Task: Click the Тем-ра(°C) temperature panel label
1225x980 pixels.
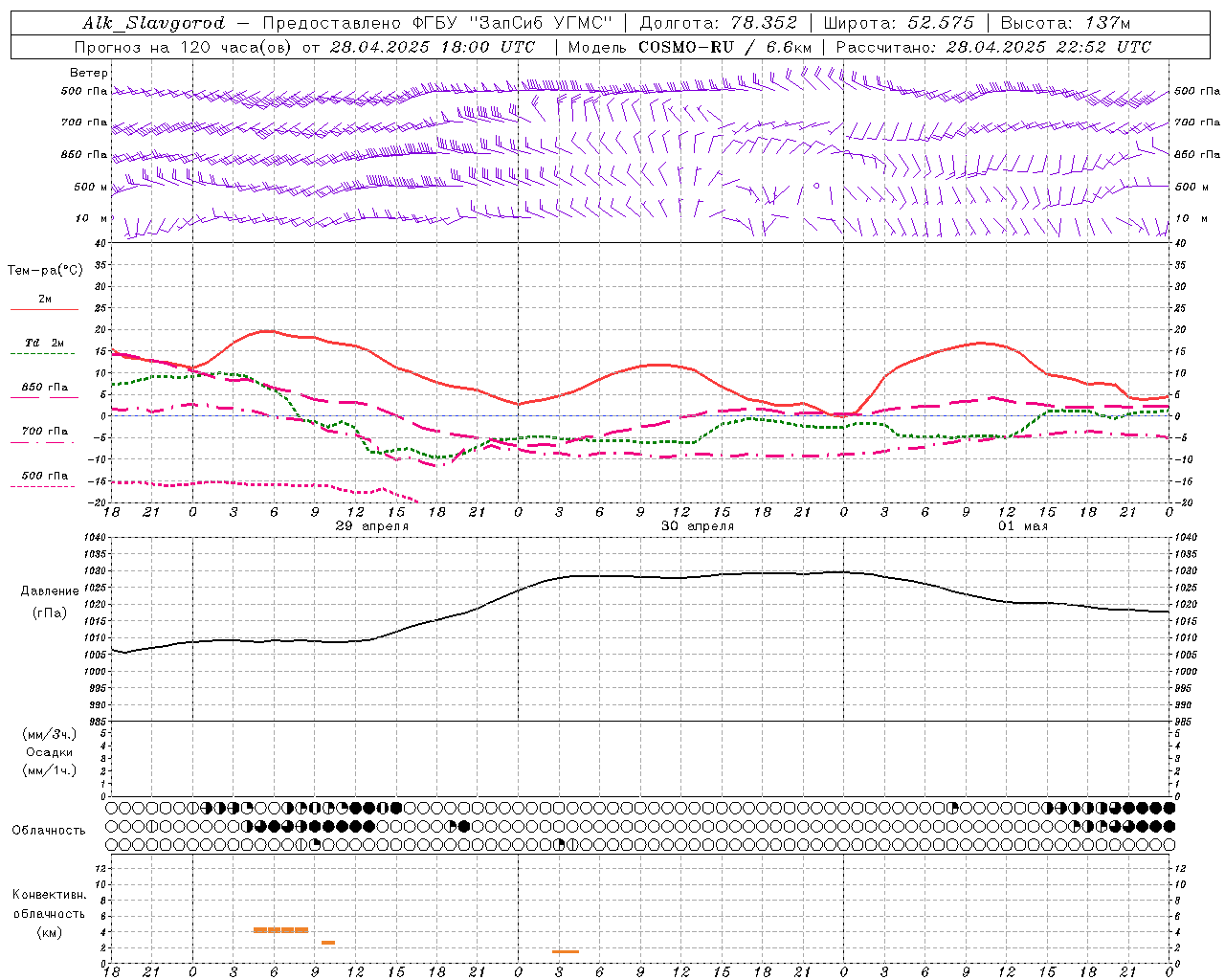Action: click(45, 271)
